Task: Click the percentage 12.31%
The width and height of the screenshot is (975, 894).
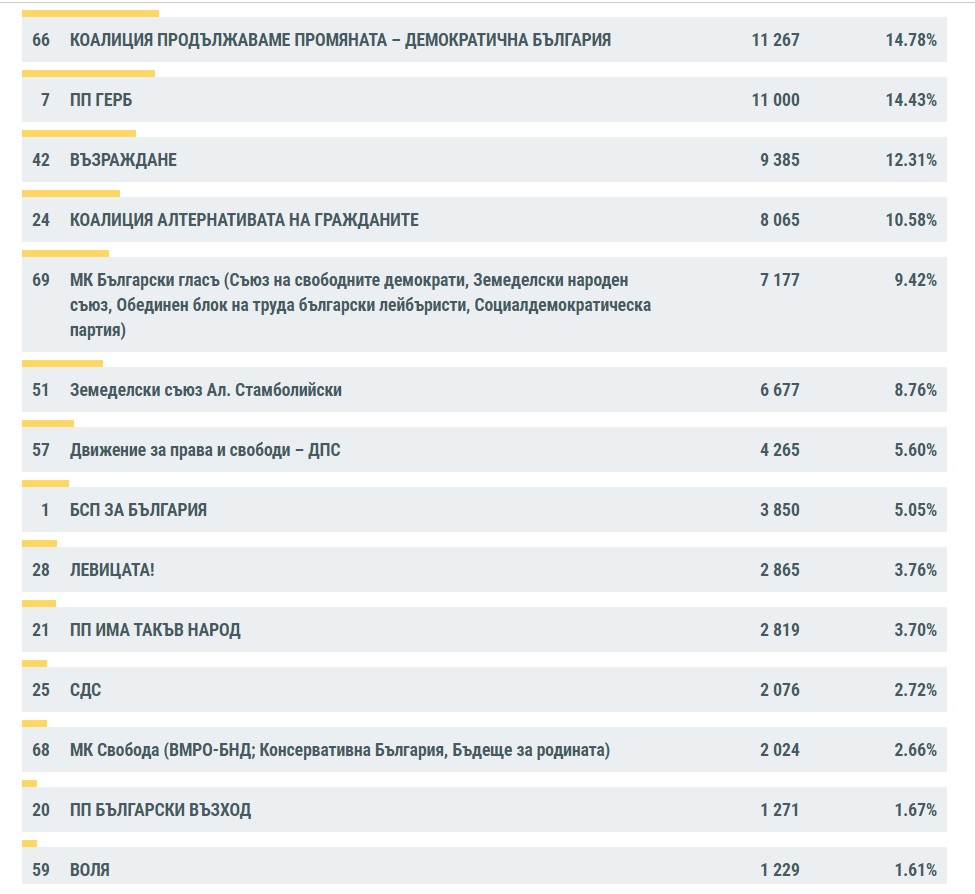Action: 911,160
